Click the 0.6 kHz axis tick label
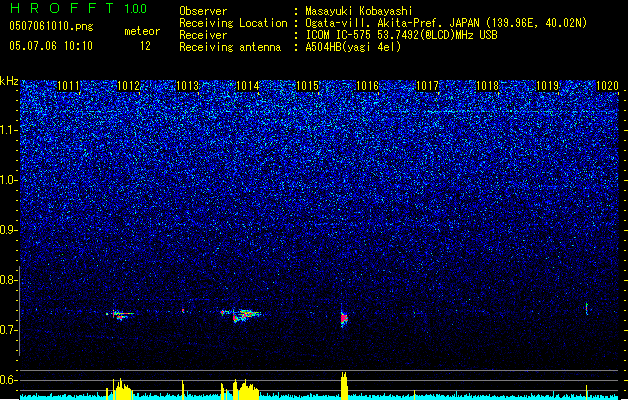 click(9, 380)
